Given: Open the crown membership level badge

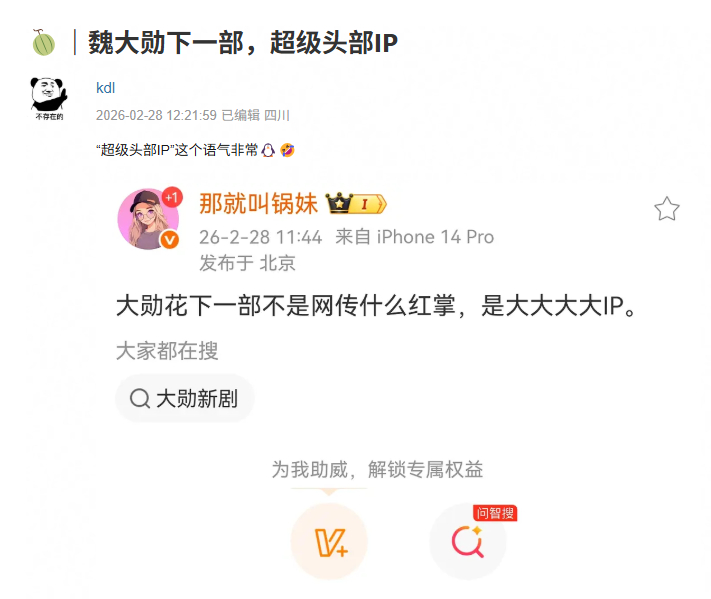Looking at the screenshot, I should click(356, 204).
